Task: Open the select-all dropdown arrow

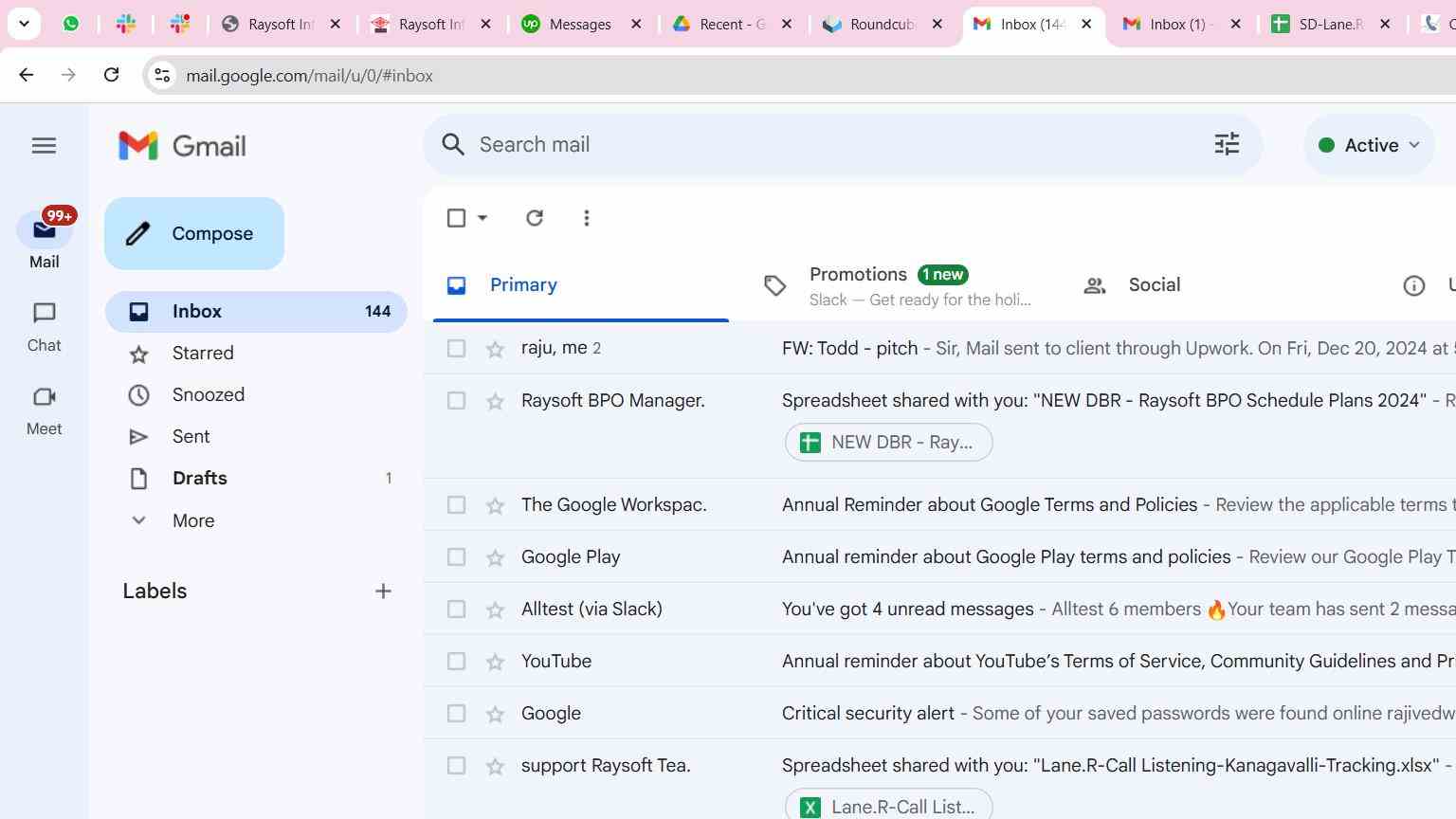Action: 482,218
